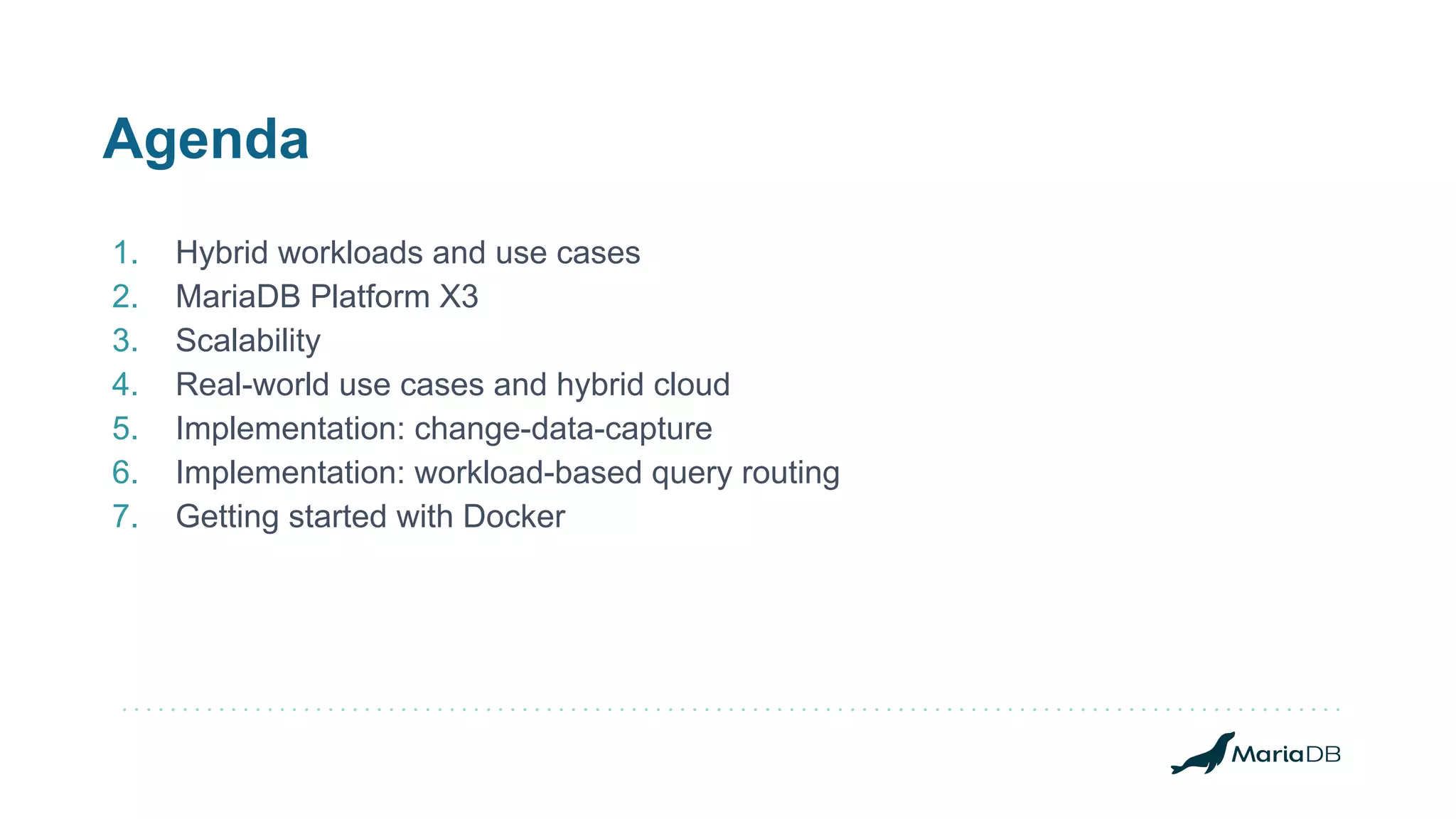This screenshot has width=1456, height=819.
Task: Select 'Implementation: change-data-capture' line
Action: click(x=444, y=429)
